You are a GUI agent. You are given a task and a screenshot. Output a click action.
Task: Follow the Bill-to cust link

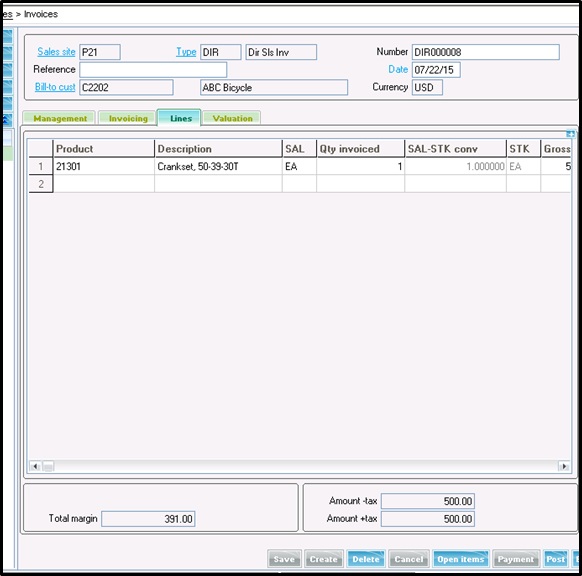(x=55, y=87)
